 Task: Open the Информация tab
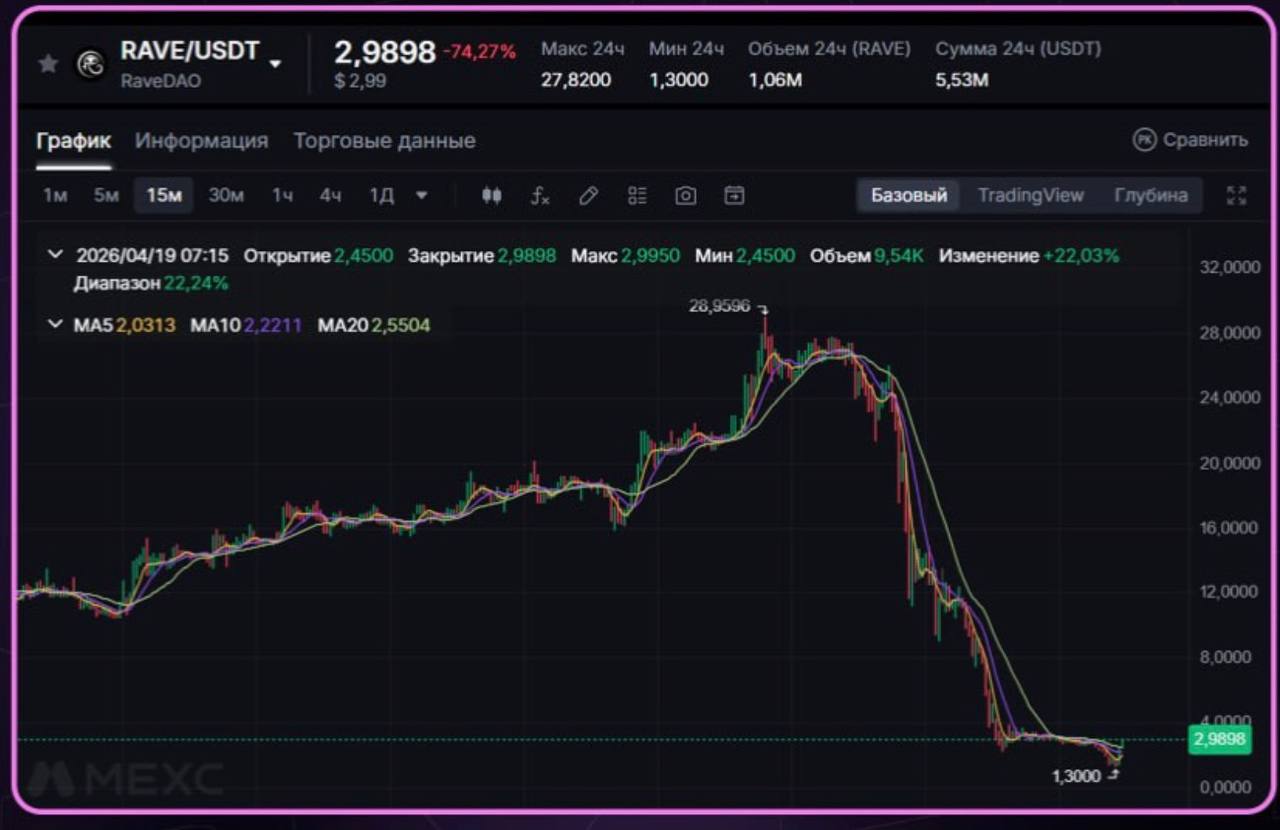pyautogui.click(x=202, y=141)
